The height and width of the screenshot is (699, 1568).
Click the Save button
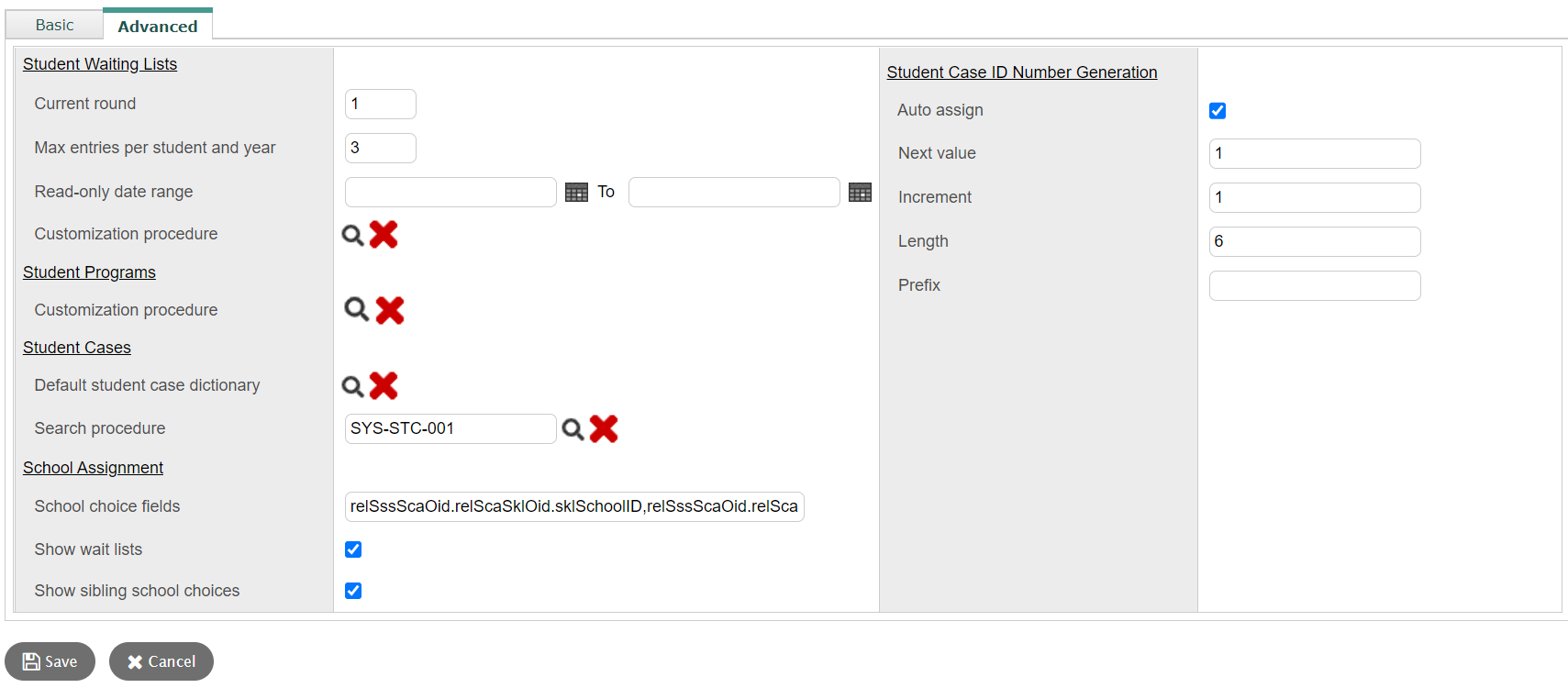(50, 661)
